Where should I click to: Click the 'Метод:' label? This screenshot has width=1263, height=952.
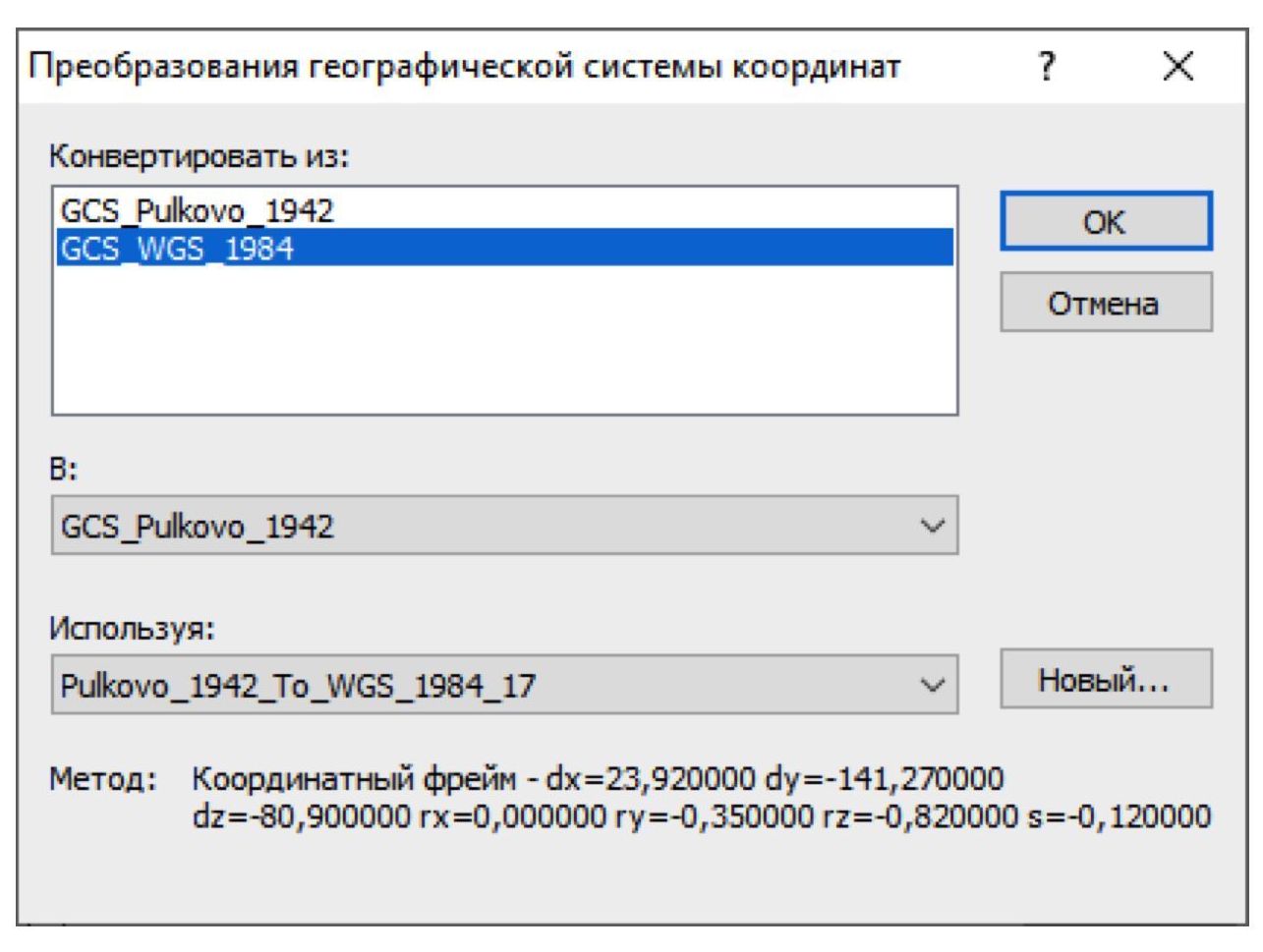[102, 779]
